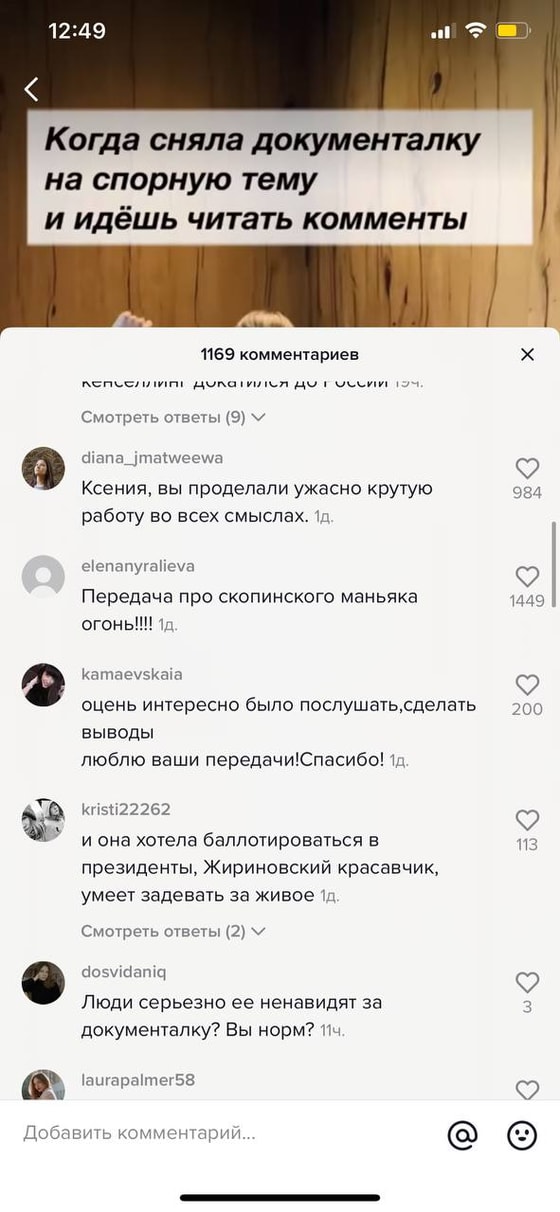Viewport: 560px width, 1212px height.
Task: Expand 'Смотреть ответы (9)' replies
Action: [173, 417]
